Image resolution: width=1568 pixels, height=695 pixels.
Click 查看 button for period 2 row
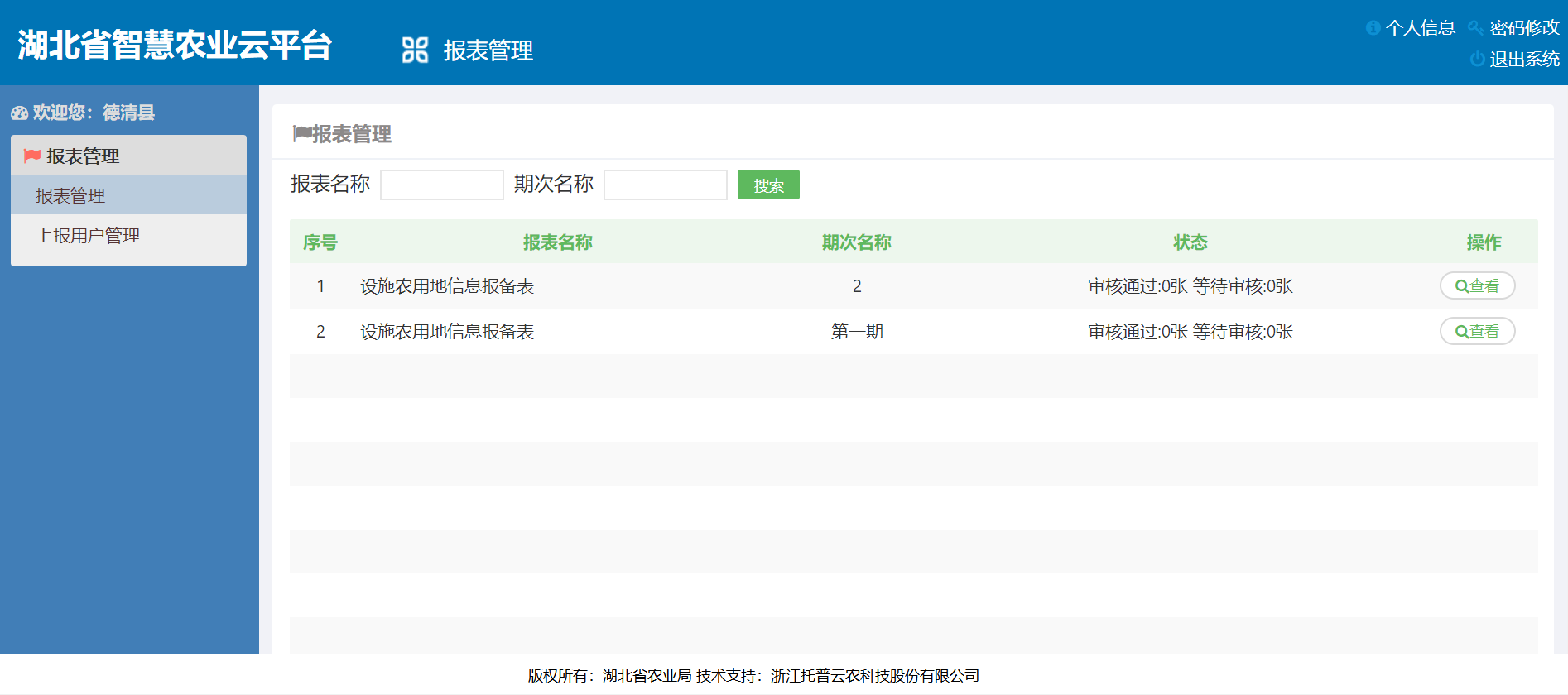[1477, 285]
